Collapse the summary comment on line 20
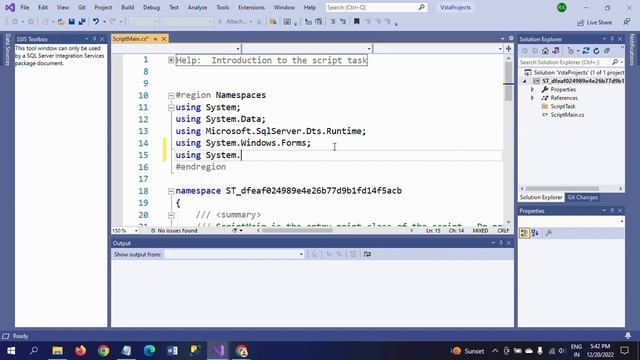This screenshot has width=640, height=360. pos(171,215)
